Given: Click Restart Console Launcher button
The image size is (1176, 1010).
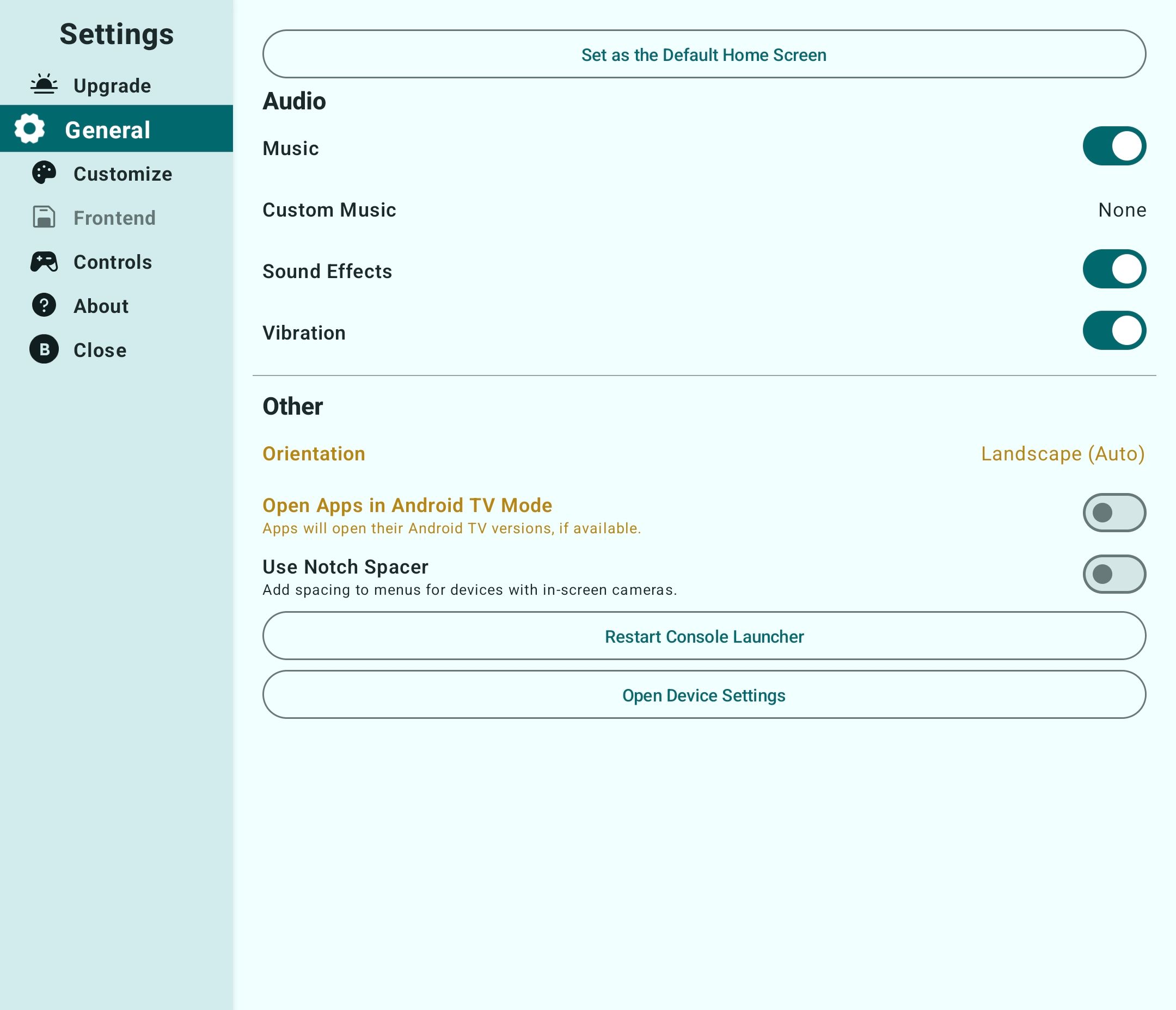Looking at the screenshot, I should [x=704, y=636].
